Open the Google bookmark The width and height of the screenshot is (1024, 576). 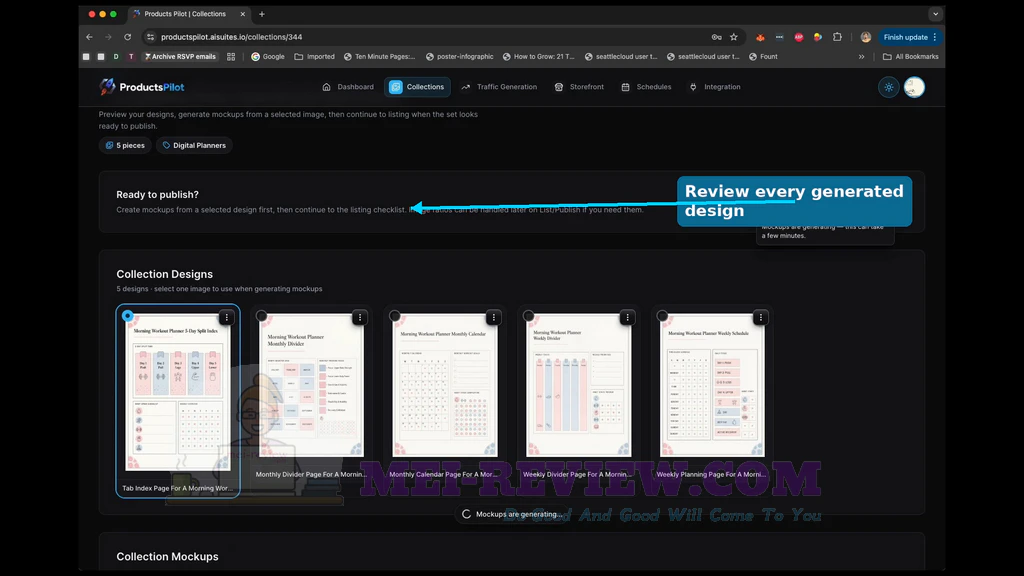click(268, 57)
